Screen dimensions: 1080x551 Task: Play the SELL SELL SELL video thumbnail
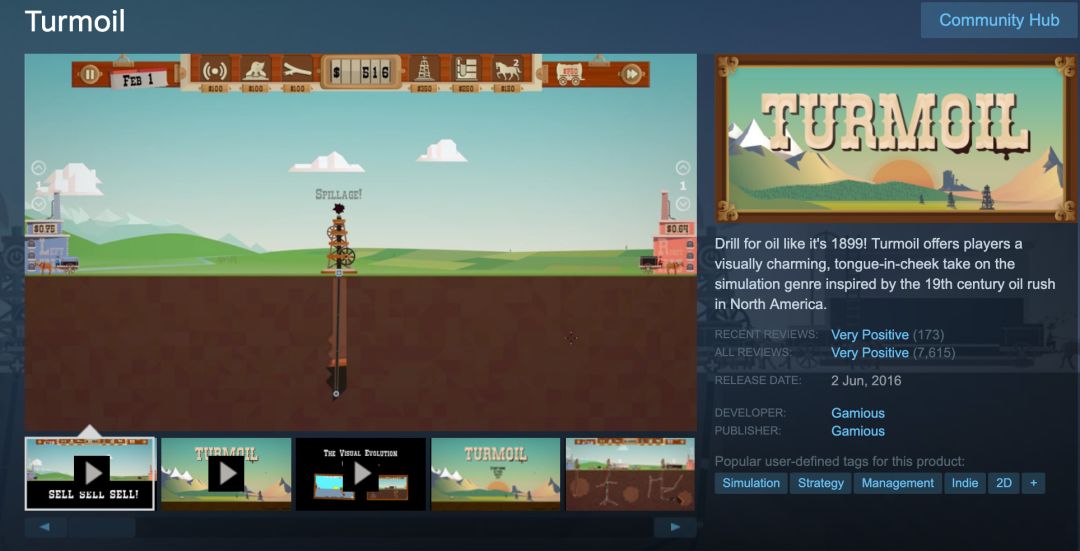click(x=90, y=474)
